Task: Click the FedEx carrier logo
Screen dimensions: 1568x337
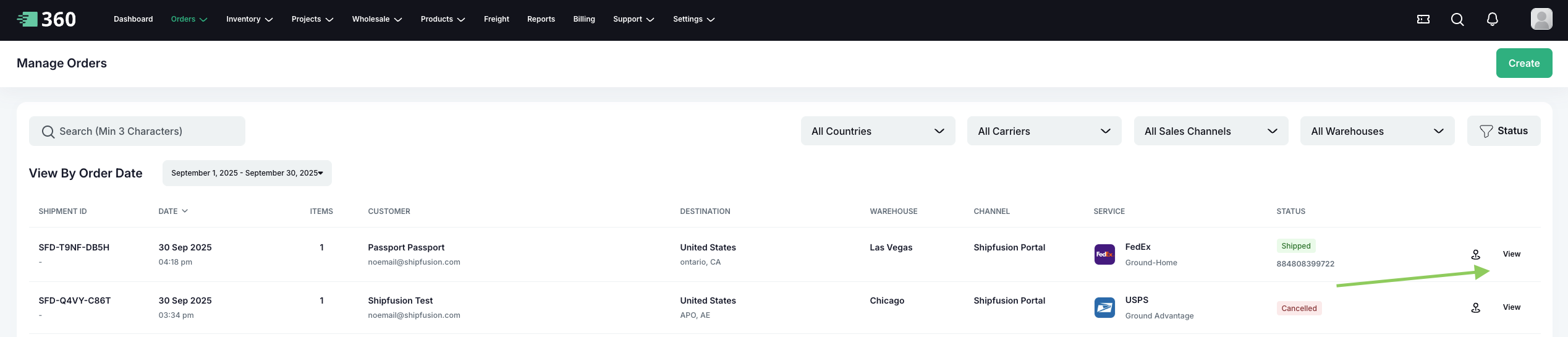Action: click(1104, 254)
